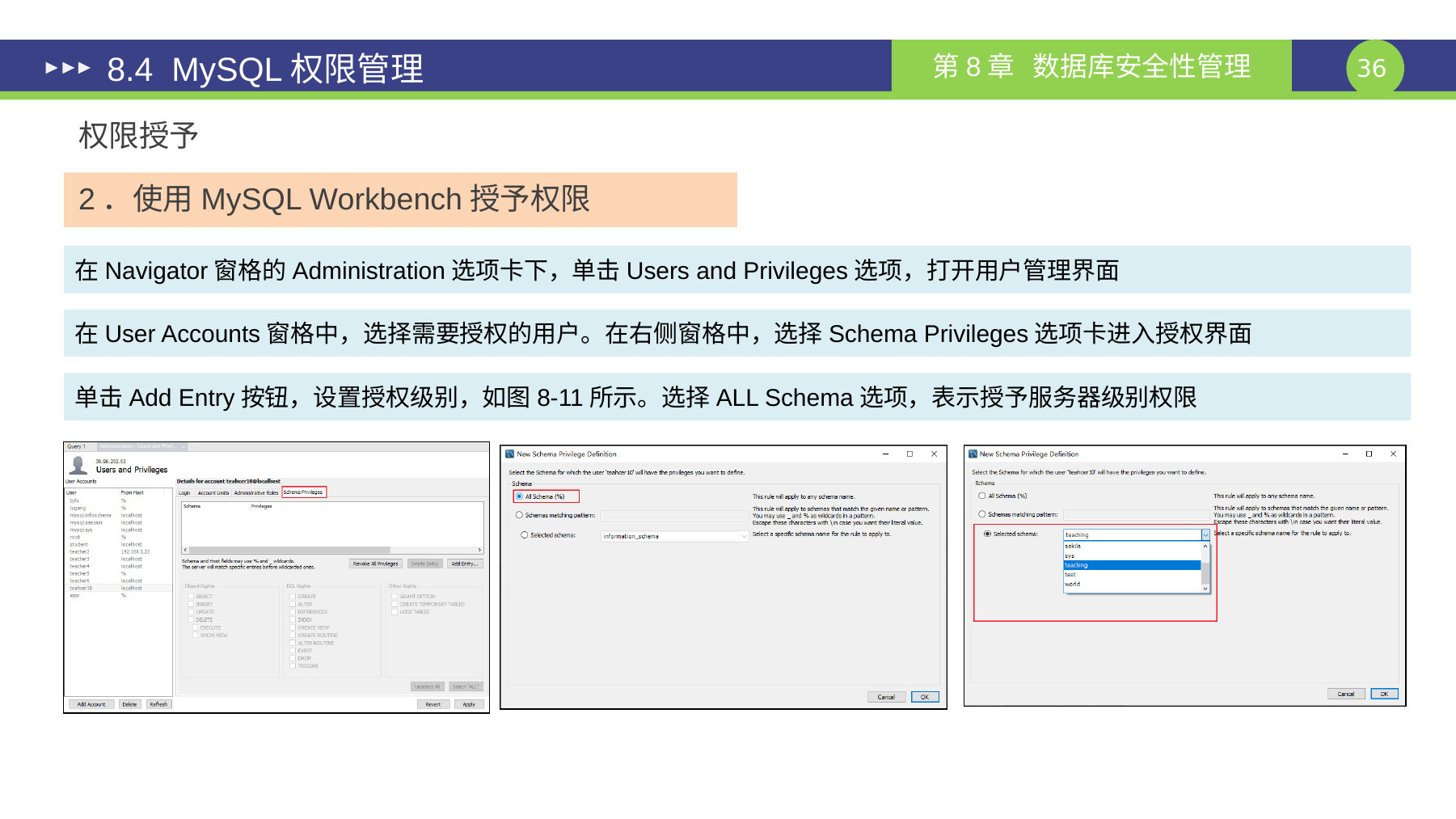Screen dimensions: 1456x819
Task: Click the right arrow of the Schema list scrollbar
Action: (x=480, y=550)
